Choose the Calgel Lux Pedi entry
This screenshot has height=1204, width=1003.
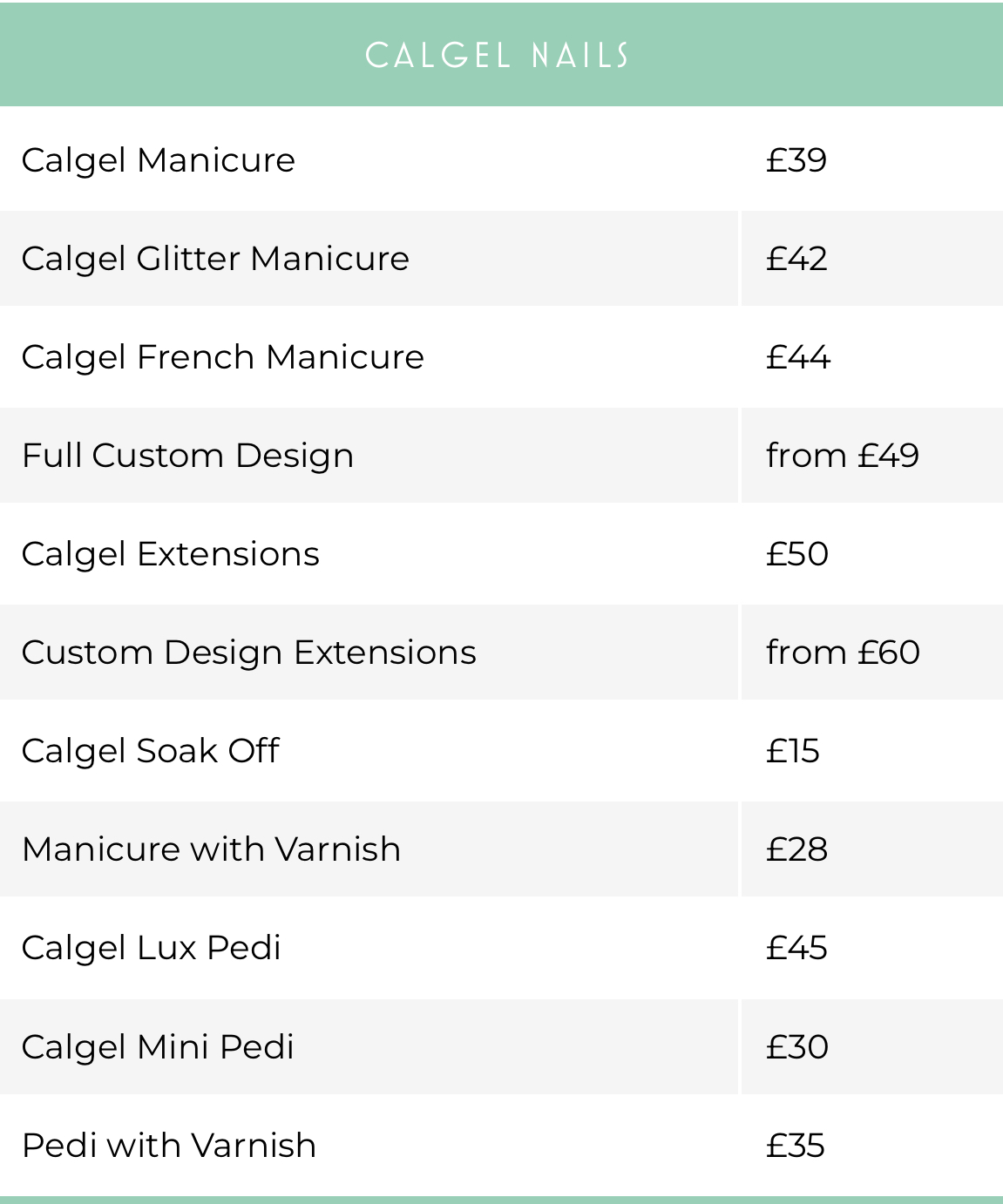coord(151,947)
